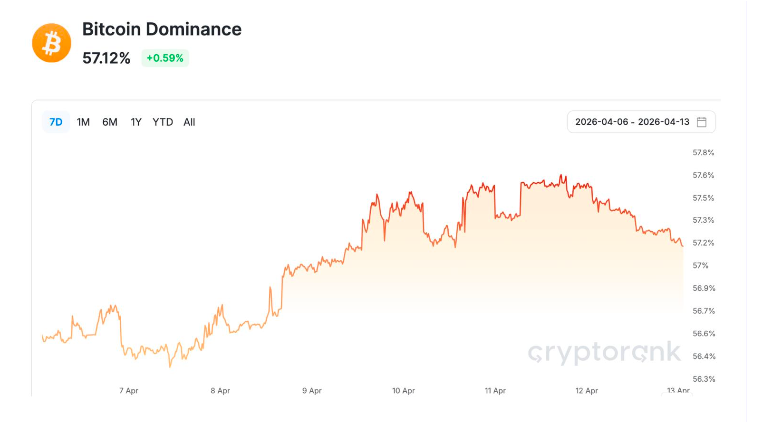The image size is (770, 444).
Task: Click the 57.8% y-axis label
Action: (x=703, y=153)
